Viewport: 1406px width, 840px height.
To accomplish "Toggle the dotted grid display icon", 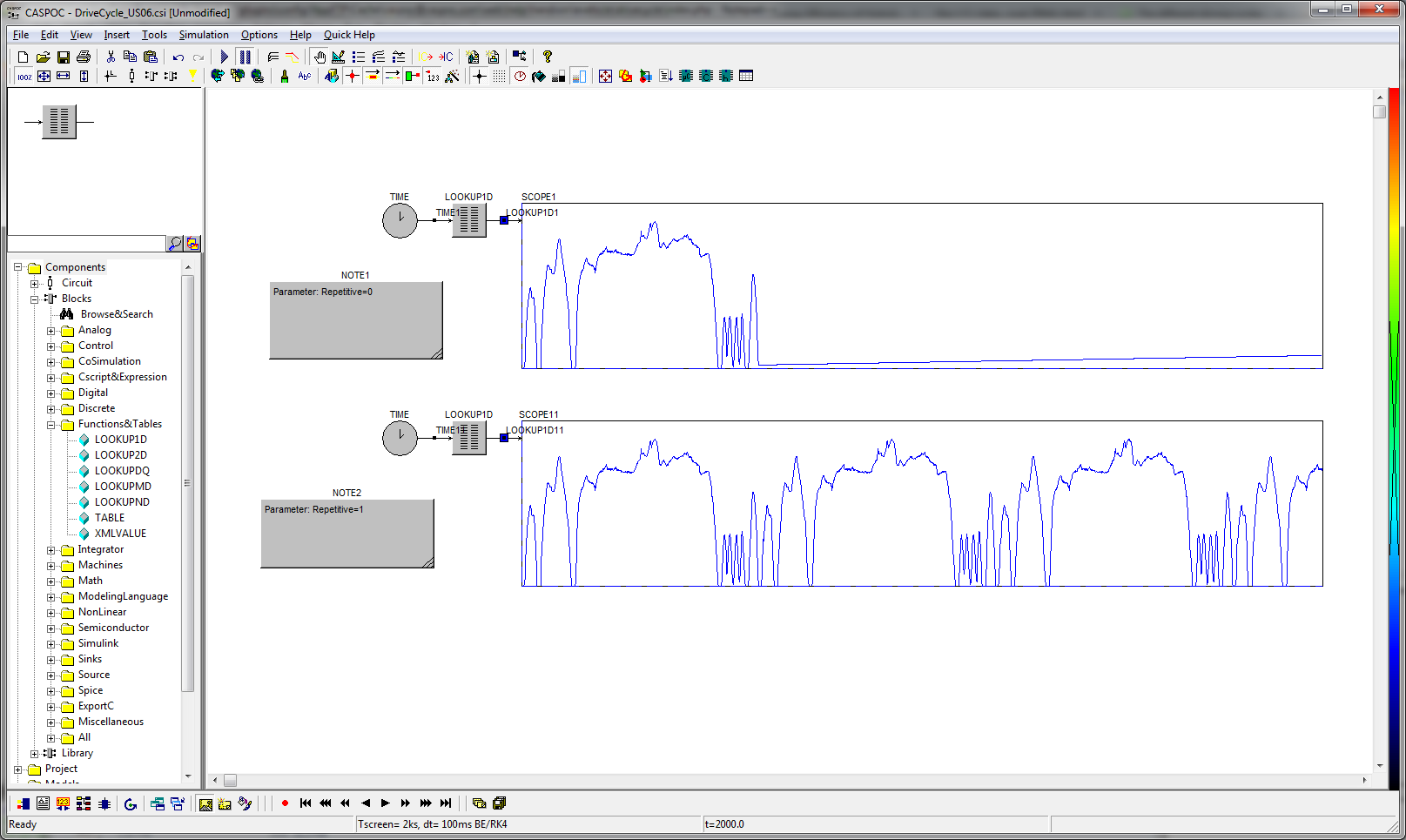I will (499, 77).
